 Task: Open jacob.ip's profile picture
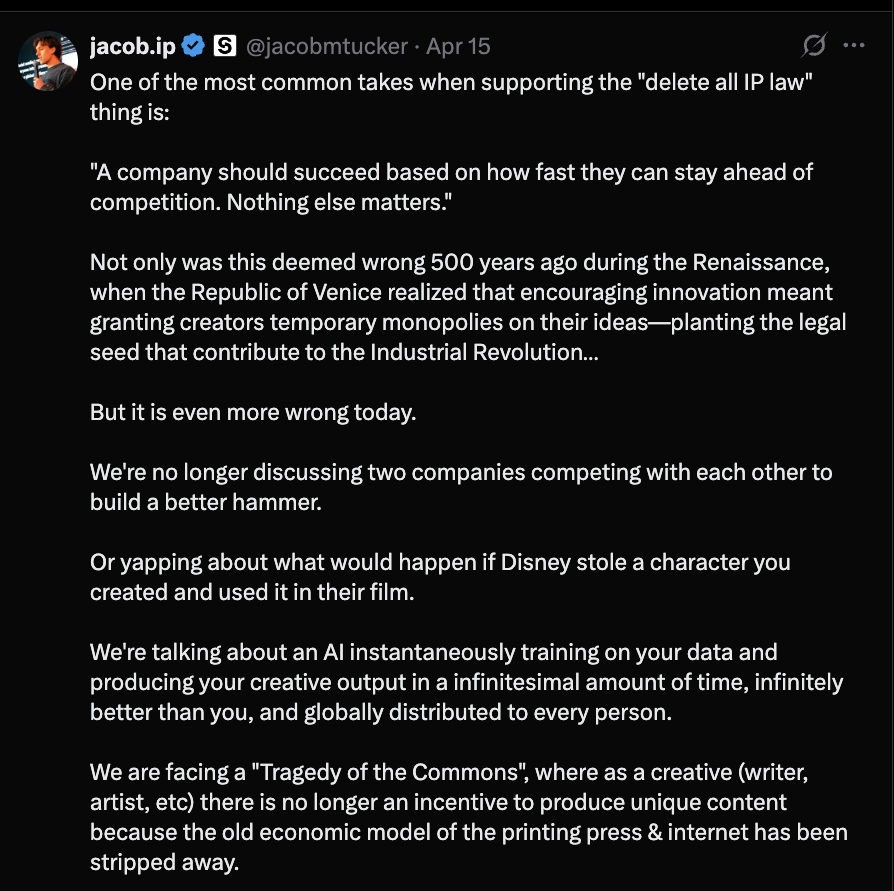48,61
